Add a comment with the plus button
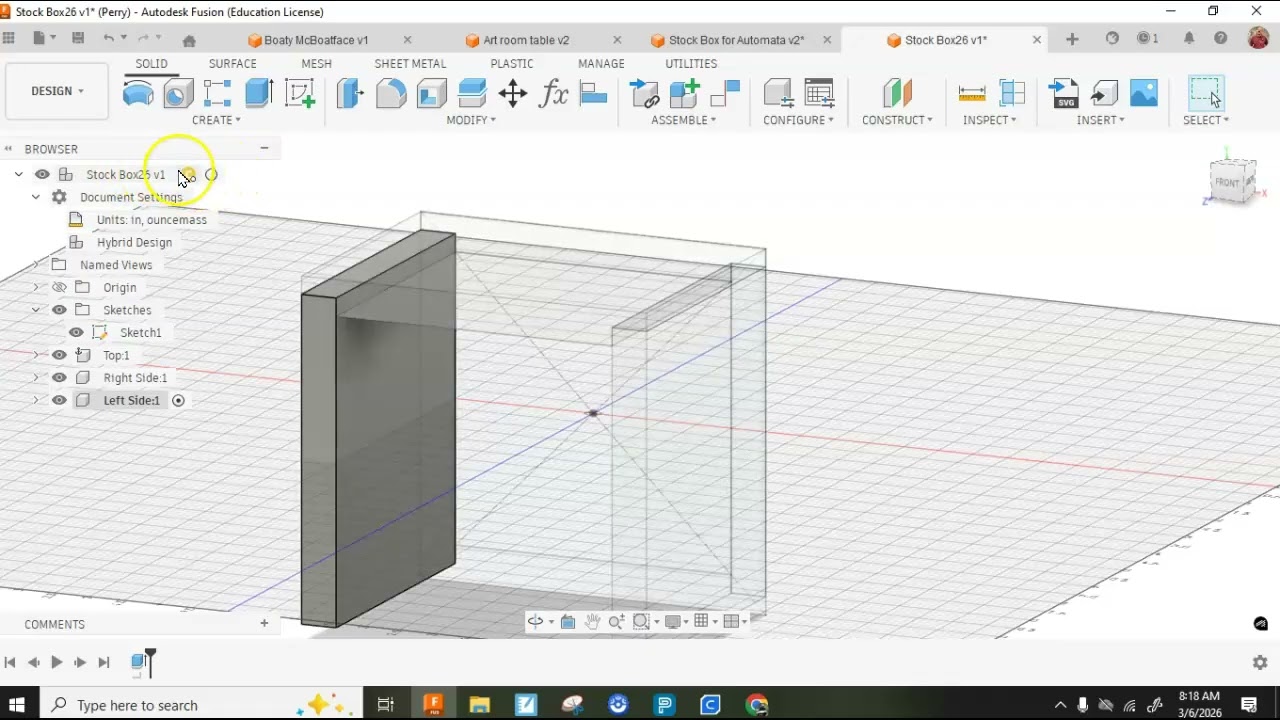The width and height of the screenshot is (1280, 720). click(x=264, y=624)
